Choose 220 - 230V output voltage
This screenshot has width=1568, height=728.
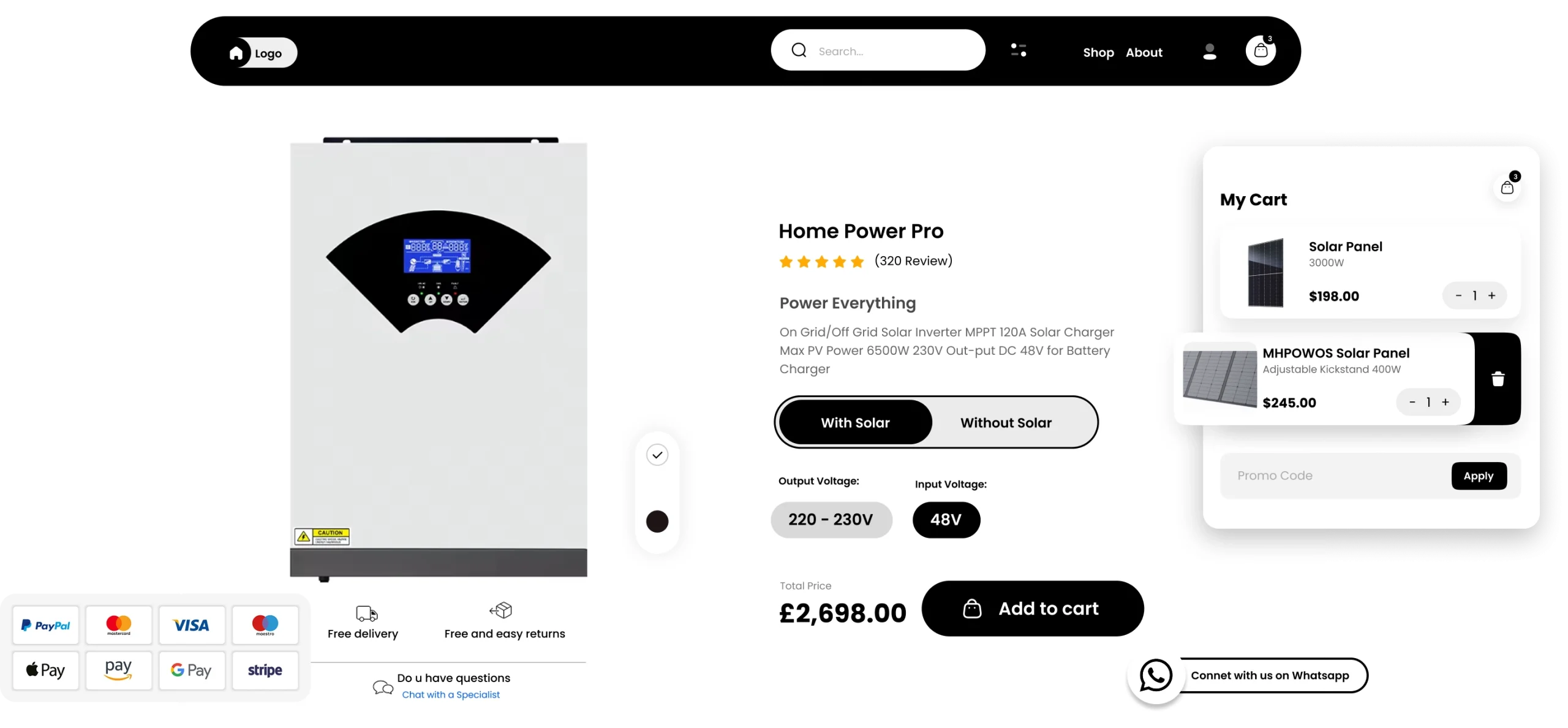click(x=831, y=520)
